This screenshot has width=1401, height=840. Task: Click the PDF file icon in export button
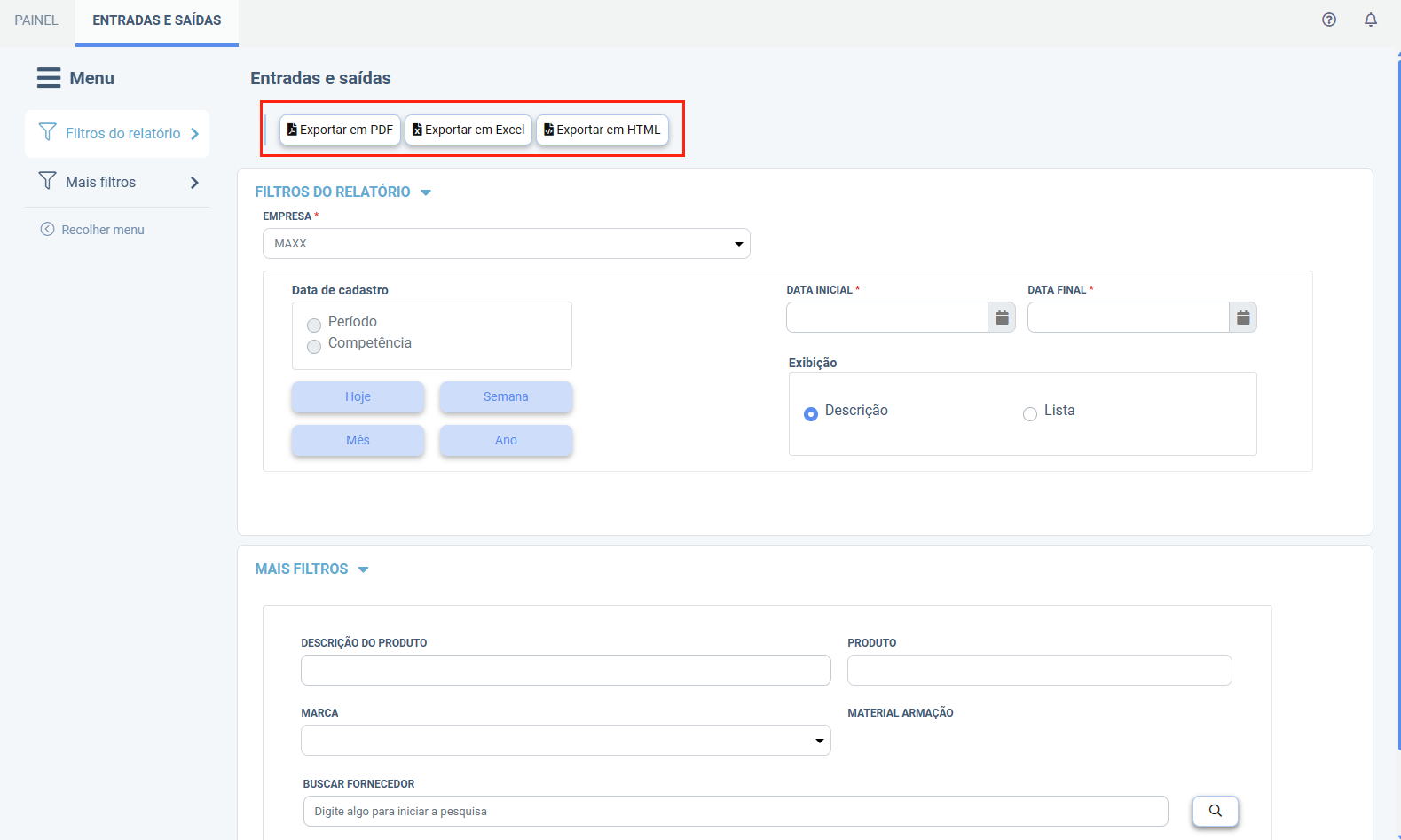[292, 130]
